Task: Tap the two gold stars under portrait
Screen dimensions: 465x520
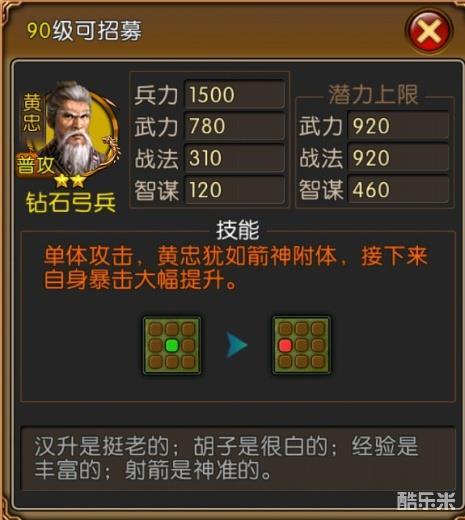Action: (70, 181)
